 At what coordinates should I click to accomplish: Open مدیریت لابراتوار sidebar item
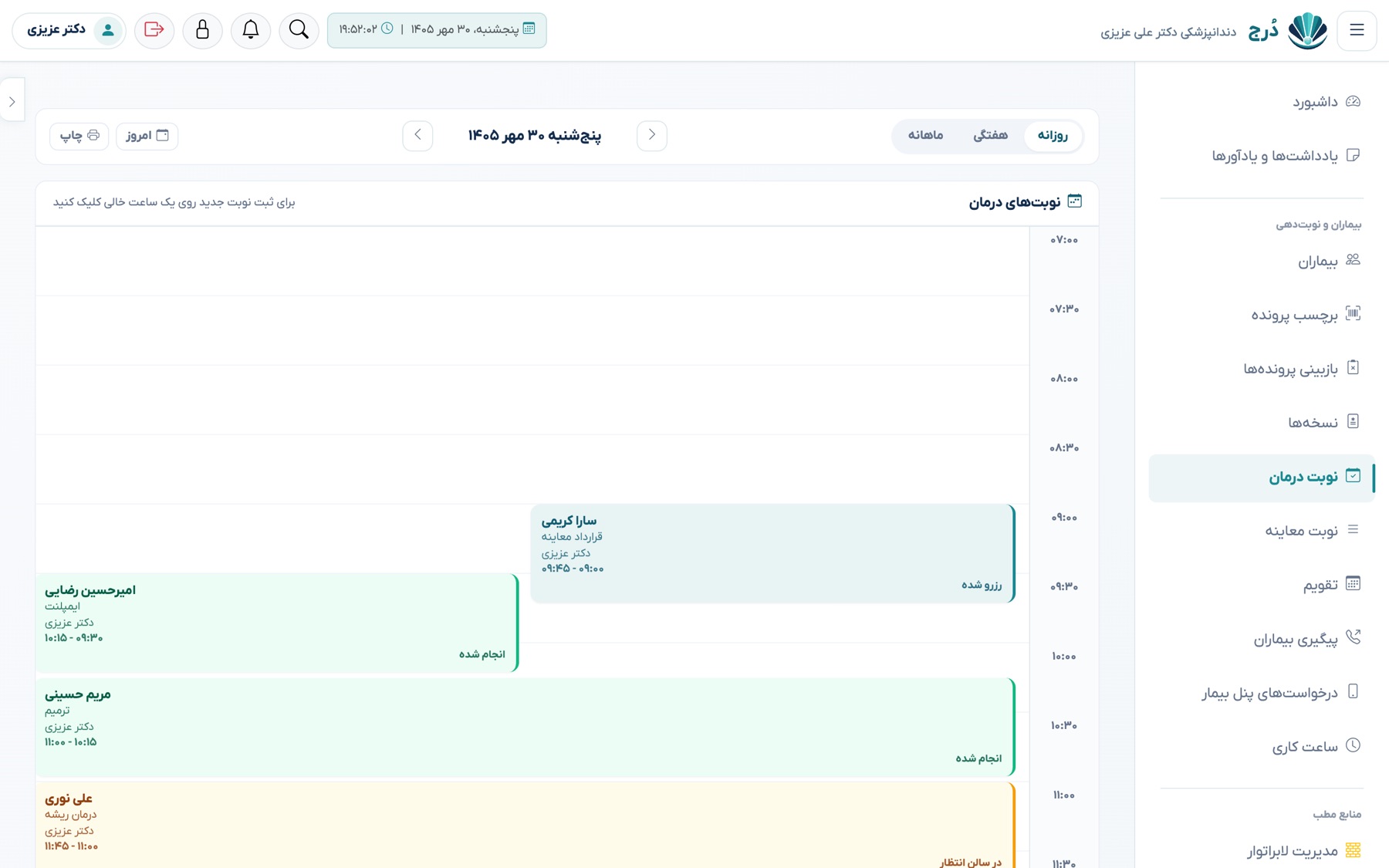coord(1262,851)
